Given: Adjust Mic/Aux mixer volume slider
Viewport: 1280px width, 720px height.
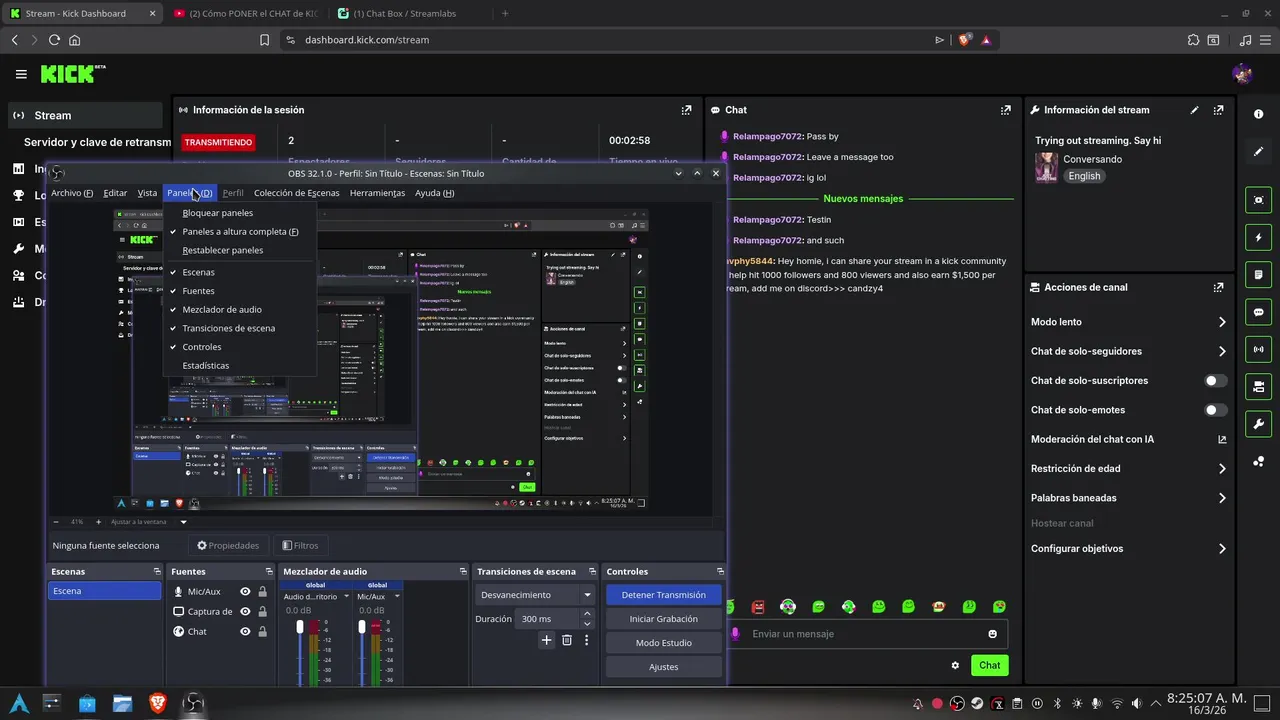Looking at the screenshot, I should [362, 628].
